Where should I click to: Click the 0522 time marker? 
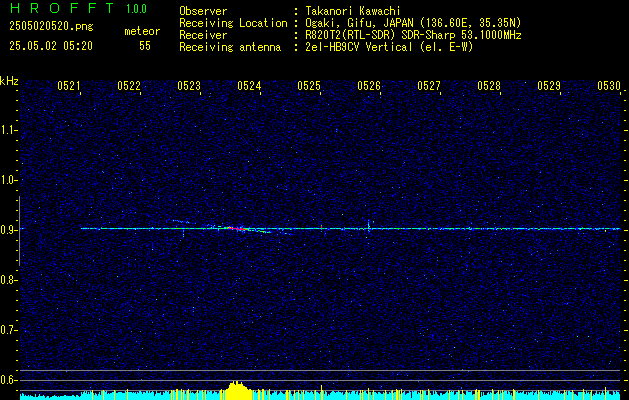[129, 86]
